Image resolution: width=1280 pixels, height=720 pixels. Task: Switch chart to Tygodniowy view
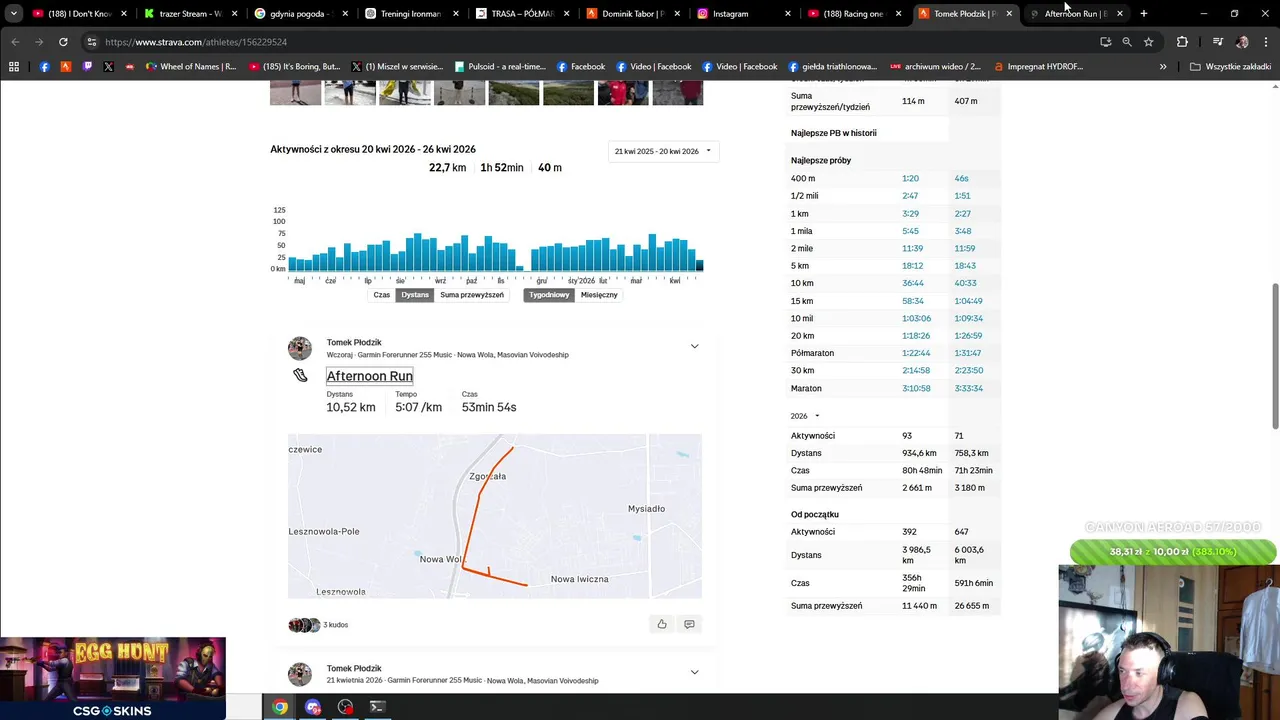[x=549, y=295]
